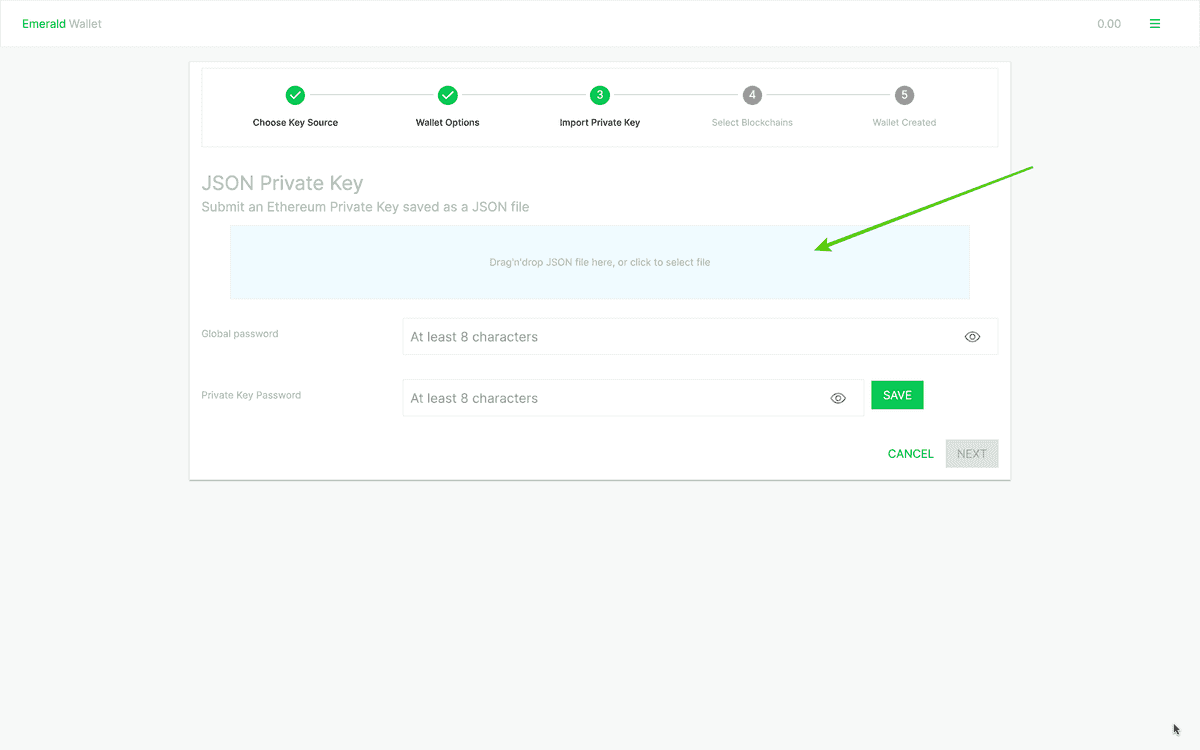This screenshot has width=1200, height=750.
Task: Click CANCEL to abort wallet import
Action: (x=909, y=453)
